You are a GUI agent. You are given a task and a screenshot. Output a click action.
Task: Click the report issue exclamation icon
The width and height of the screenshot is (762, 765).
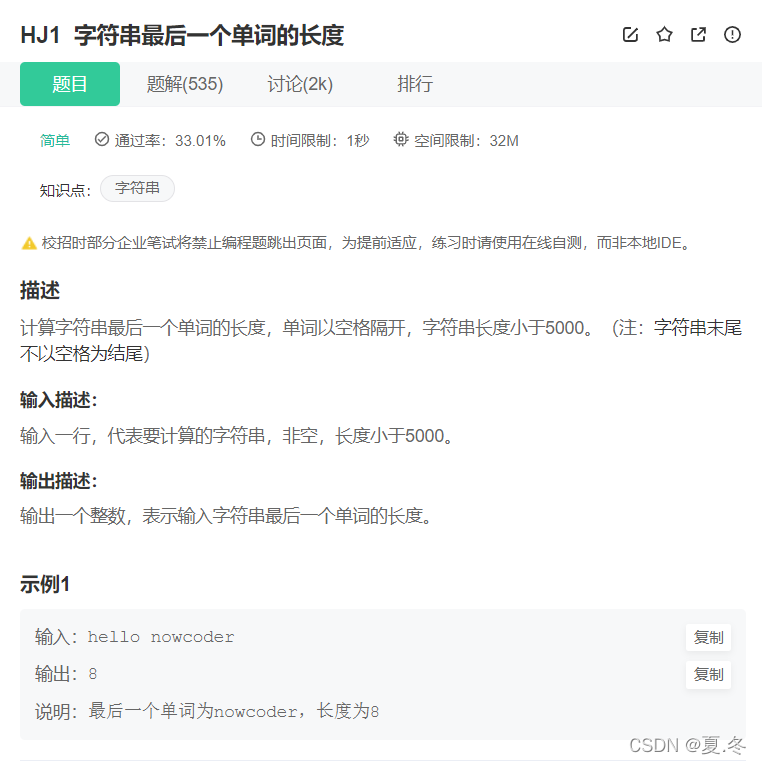click(x=732, y=35)
